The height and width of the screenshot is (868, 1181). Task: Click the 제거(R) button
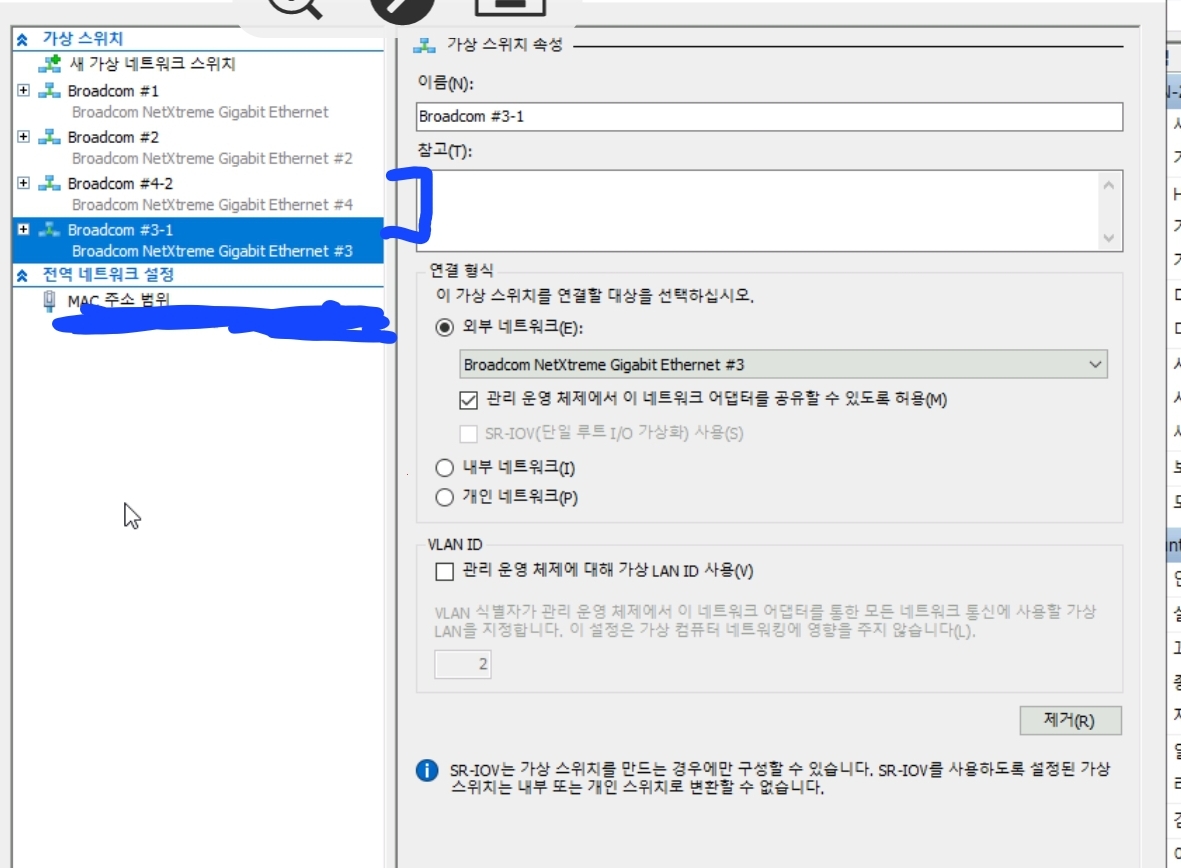tap(1070, 720)
